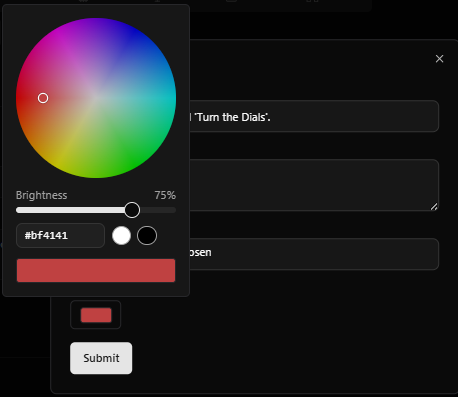
Task: Click the 75% brightness value
Action: (165, 195)
